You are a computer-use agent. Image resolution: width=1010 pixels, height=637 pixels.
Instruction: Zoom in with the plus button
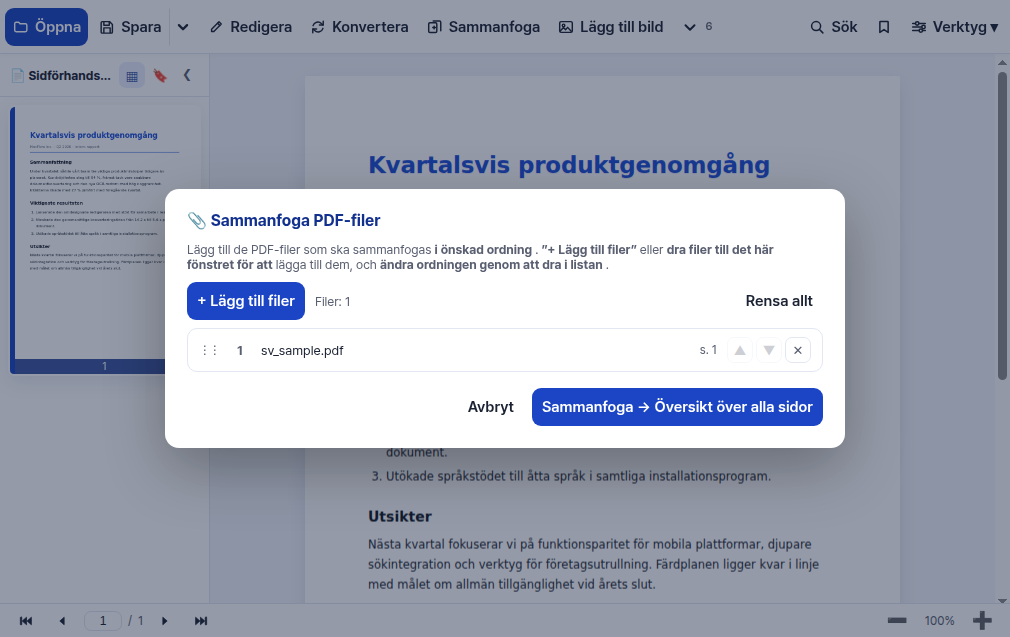tap(982, 621)
